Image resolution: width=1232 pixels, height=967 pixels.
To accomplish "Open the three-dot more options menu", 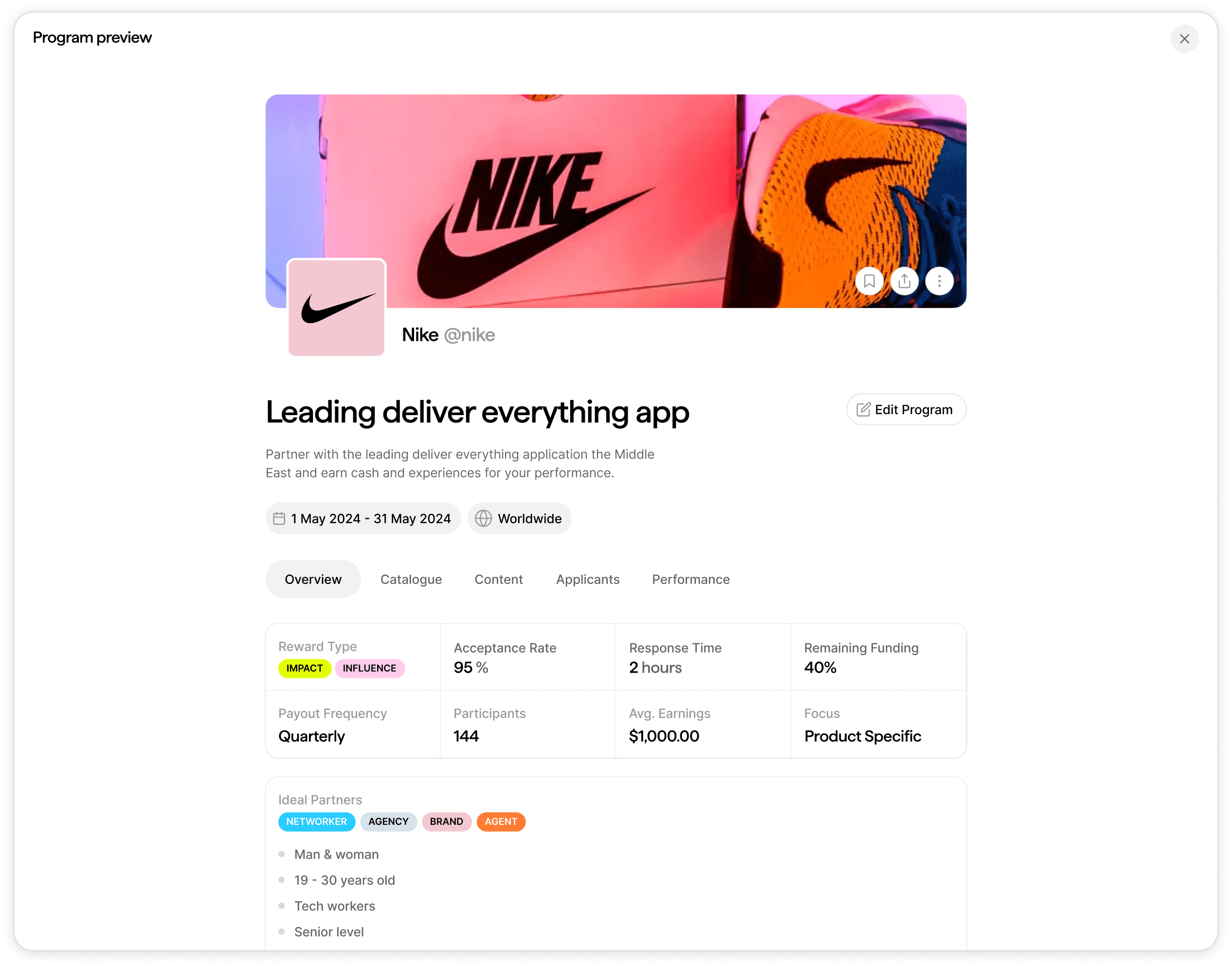I will 940,281.
